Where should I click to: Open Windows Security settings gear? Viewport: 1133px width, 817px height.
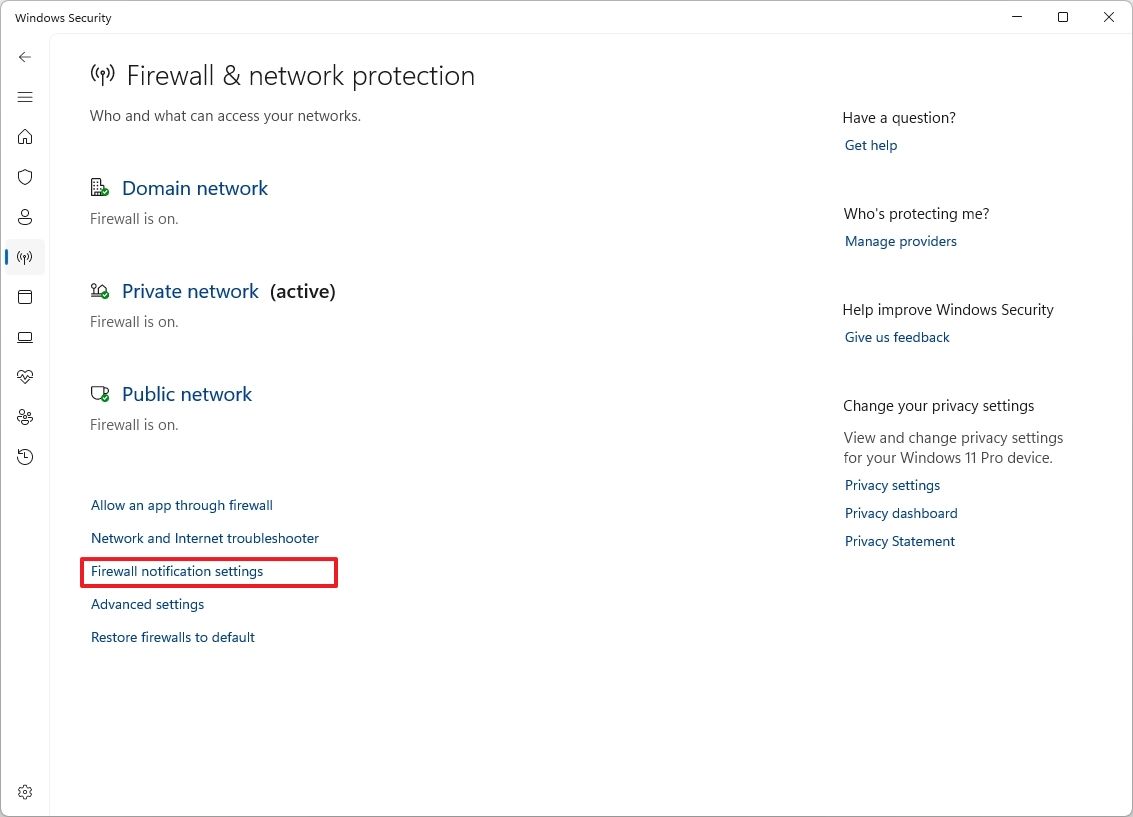[x=25, y=791]
